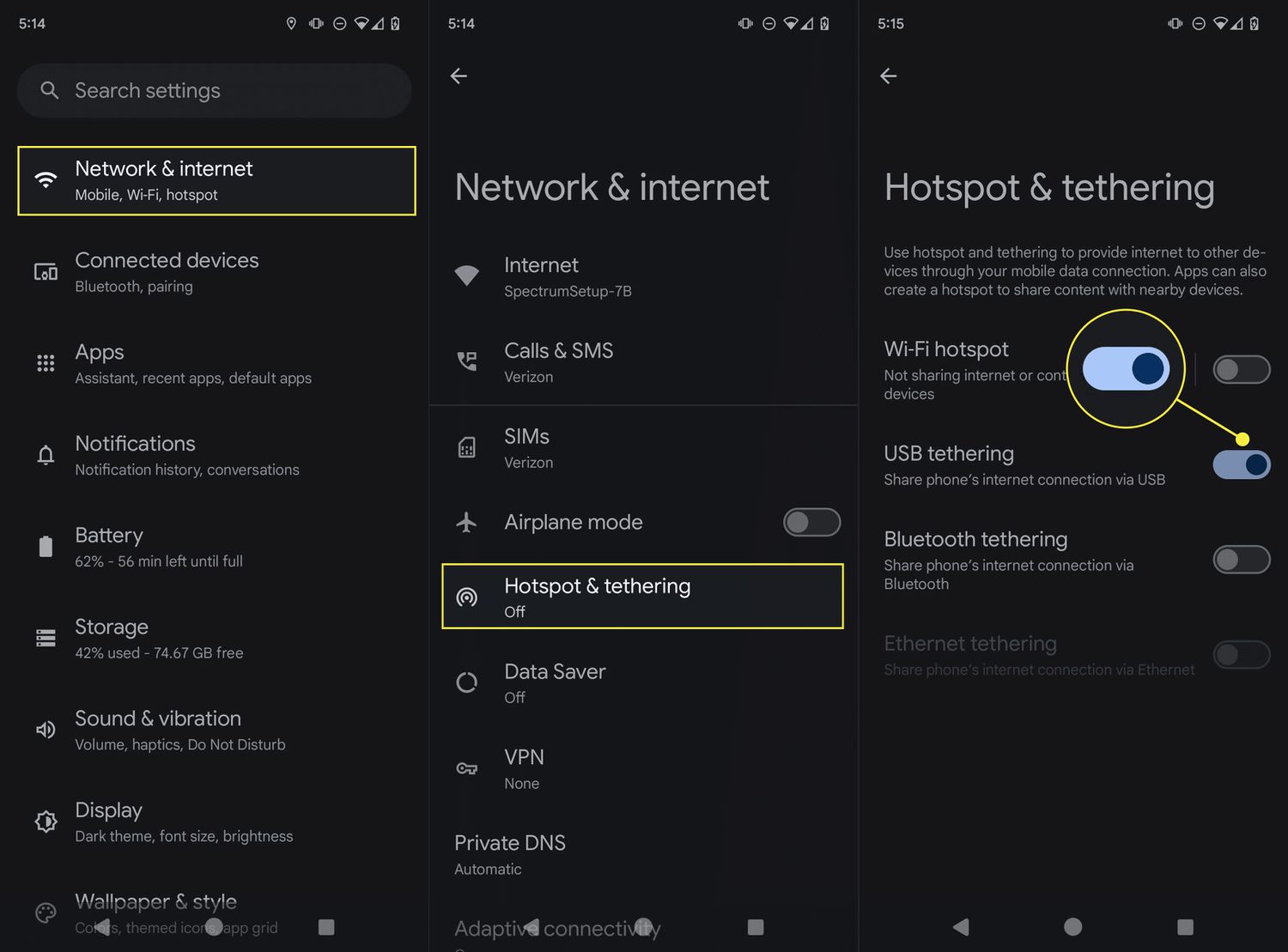
Task: Turn off the USB tethering switch
Action: [x=1242, y=464]
